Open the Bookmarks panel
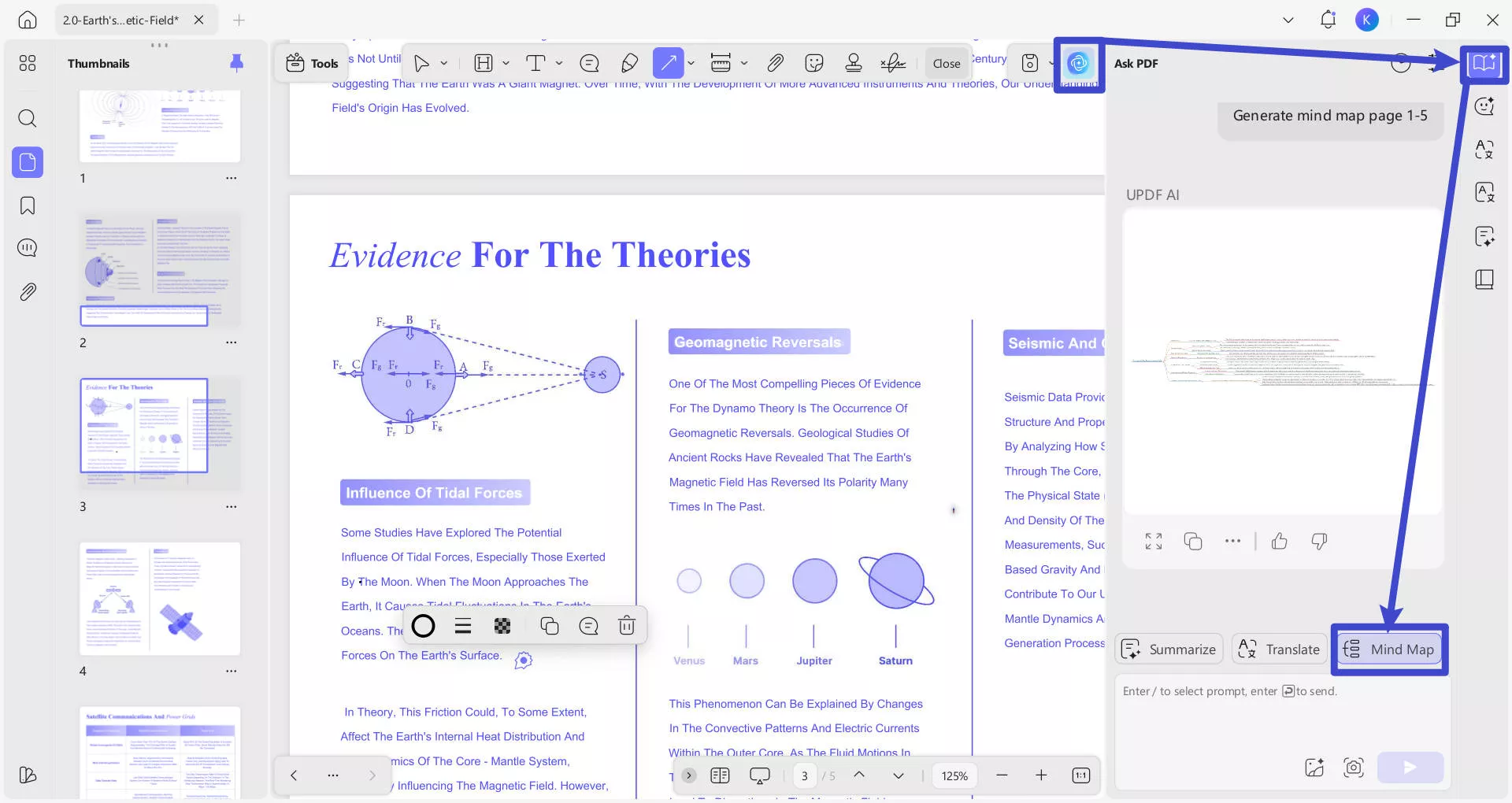Image resolution: width=1512 pixels, height=803 pixels. [x=28, y=205]
